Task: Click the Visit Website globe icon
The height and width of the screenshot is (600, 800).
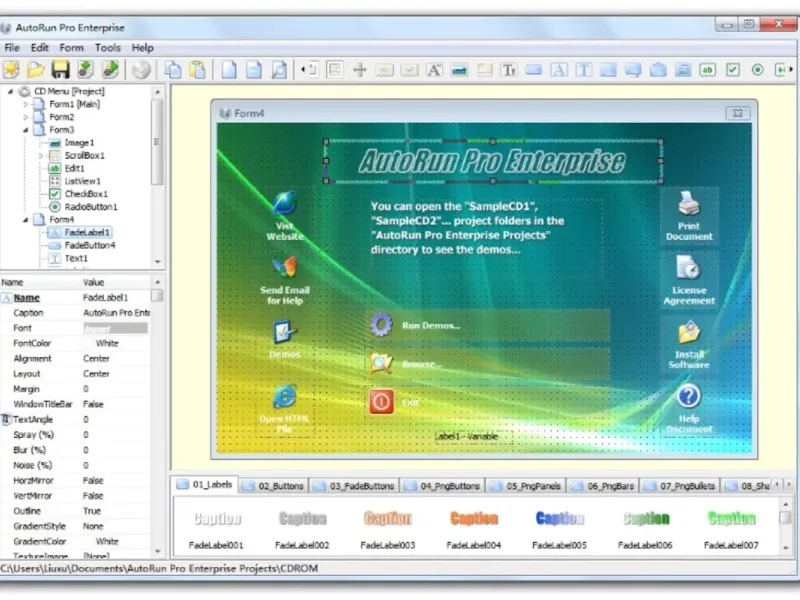Action: coord(284,203)
